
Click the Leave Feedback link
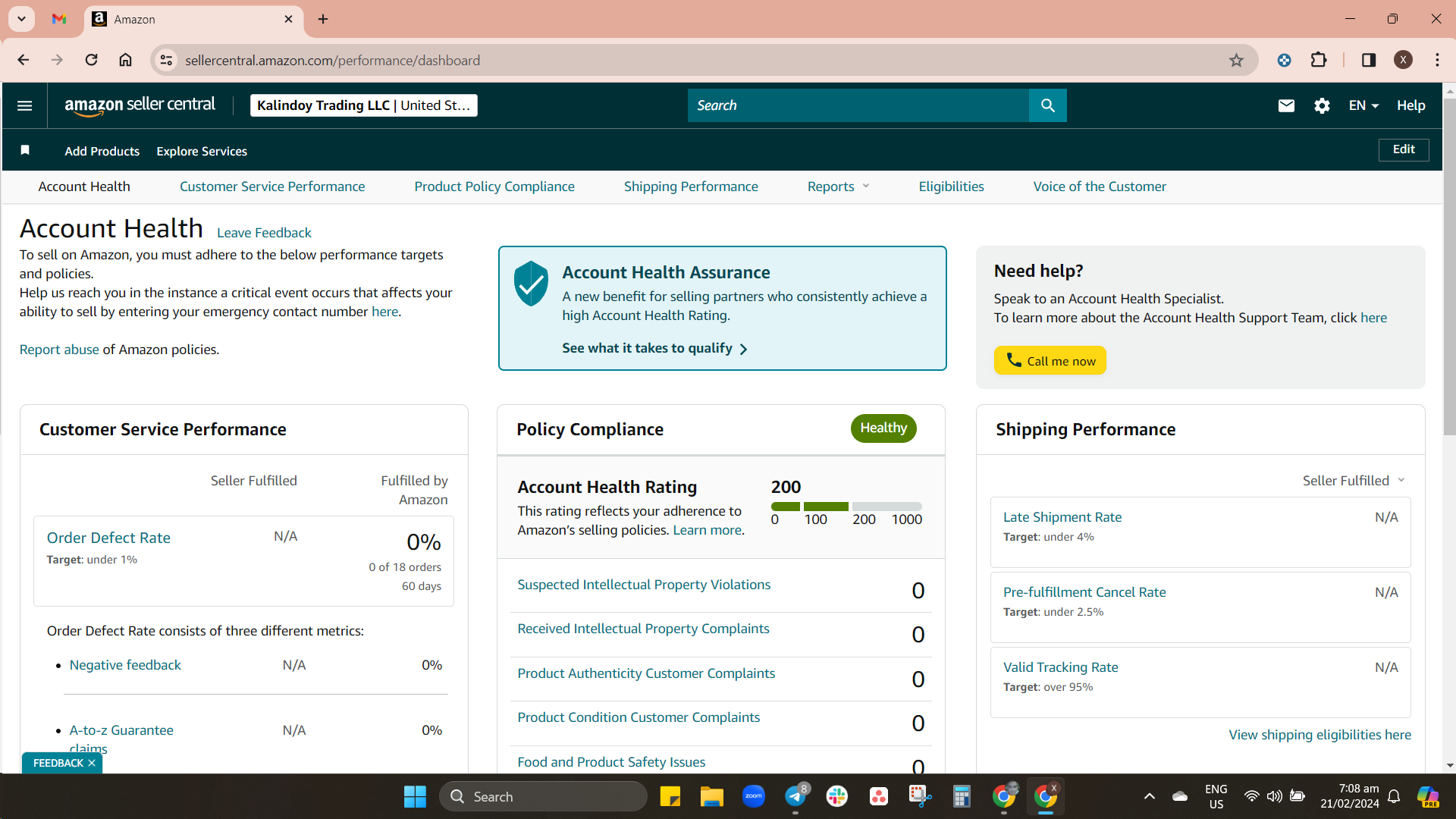pyautogui.click(x=264, y=233)
